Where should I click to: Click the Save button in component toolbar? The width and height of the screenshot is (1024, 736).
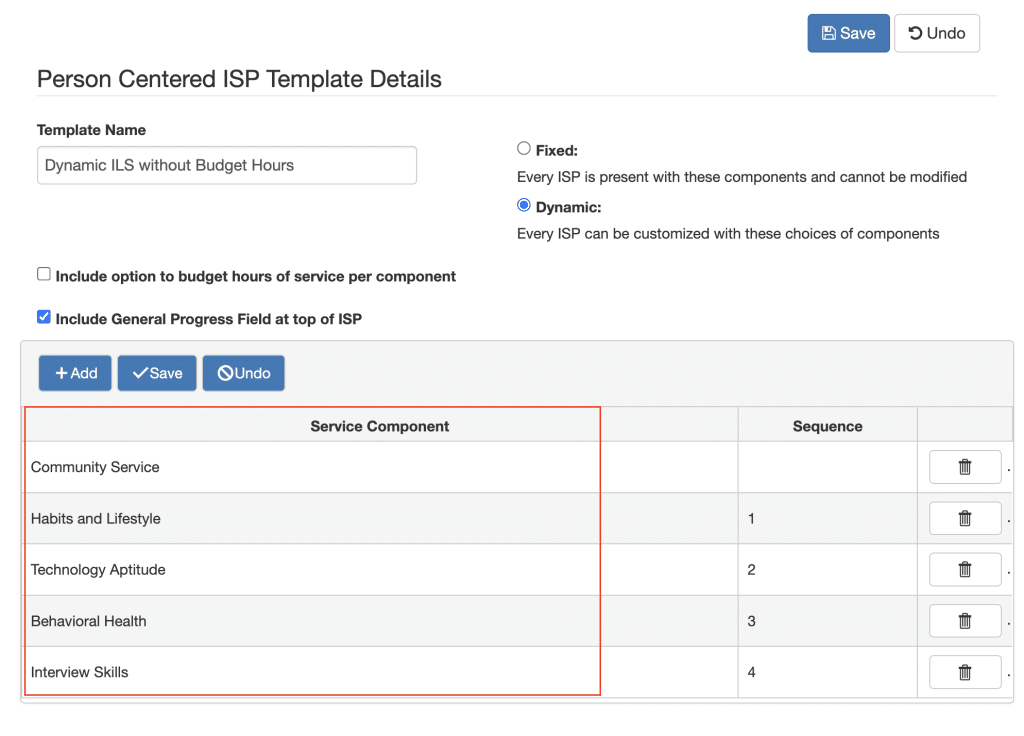[157, 373]
